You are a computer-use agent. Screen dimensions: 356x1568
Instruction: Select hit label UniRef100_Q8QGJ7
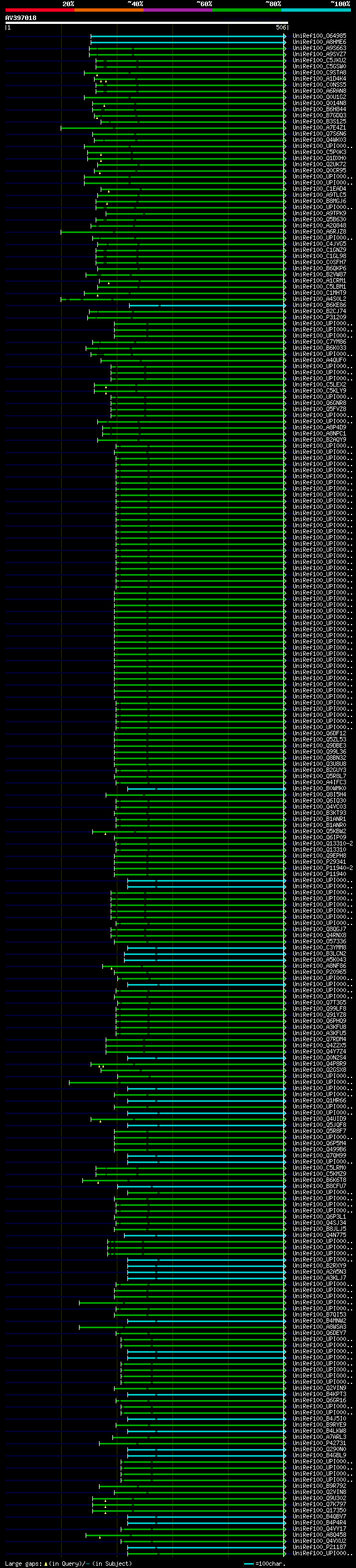pyautogui.click(x=319, y=929)
